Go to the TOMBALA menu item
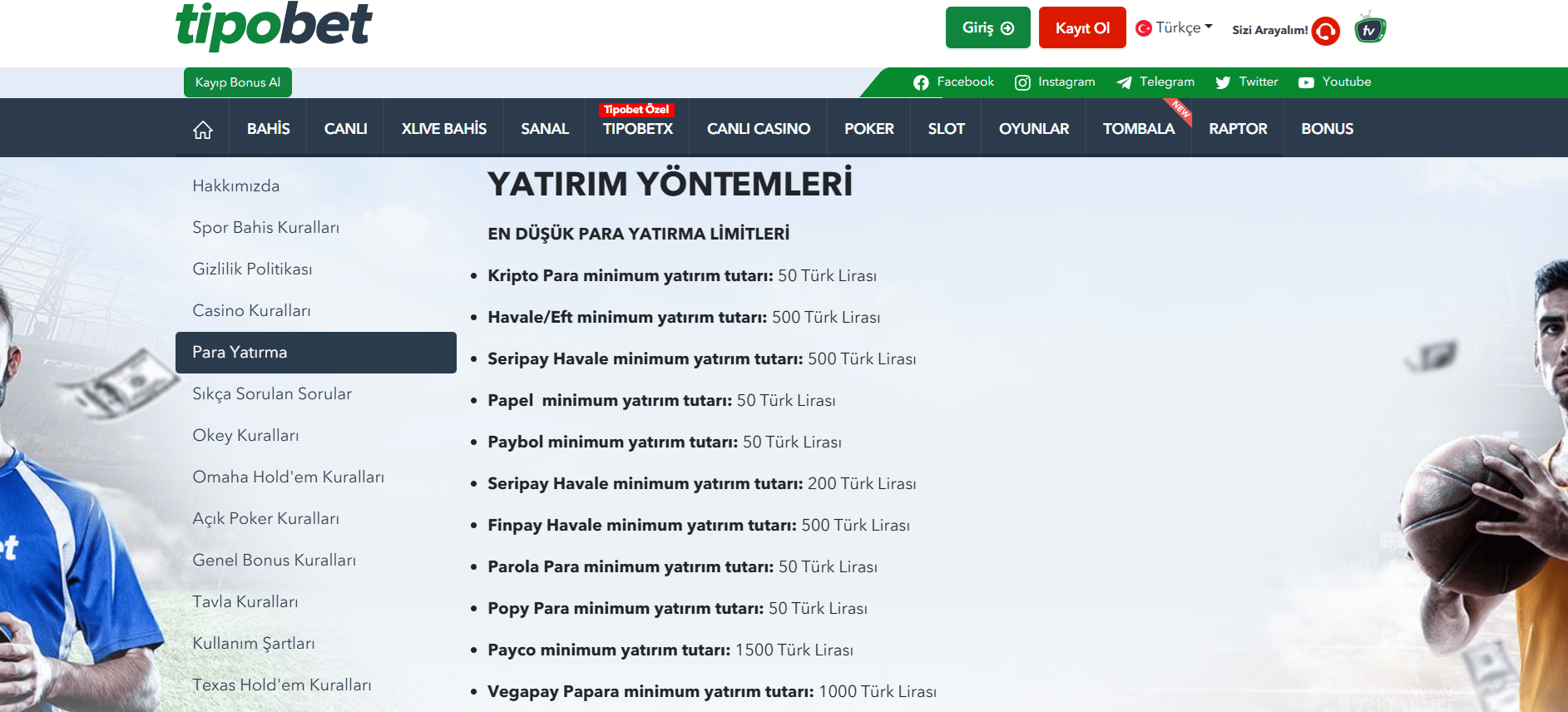 pos(1138,129)
